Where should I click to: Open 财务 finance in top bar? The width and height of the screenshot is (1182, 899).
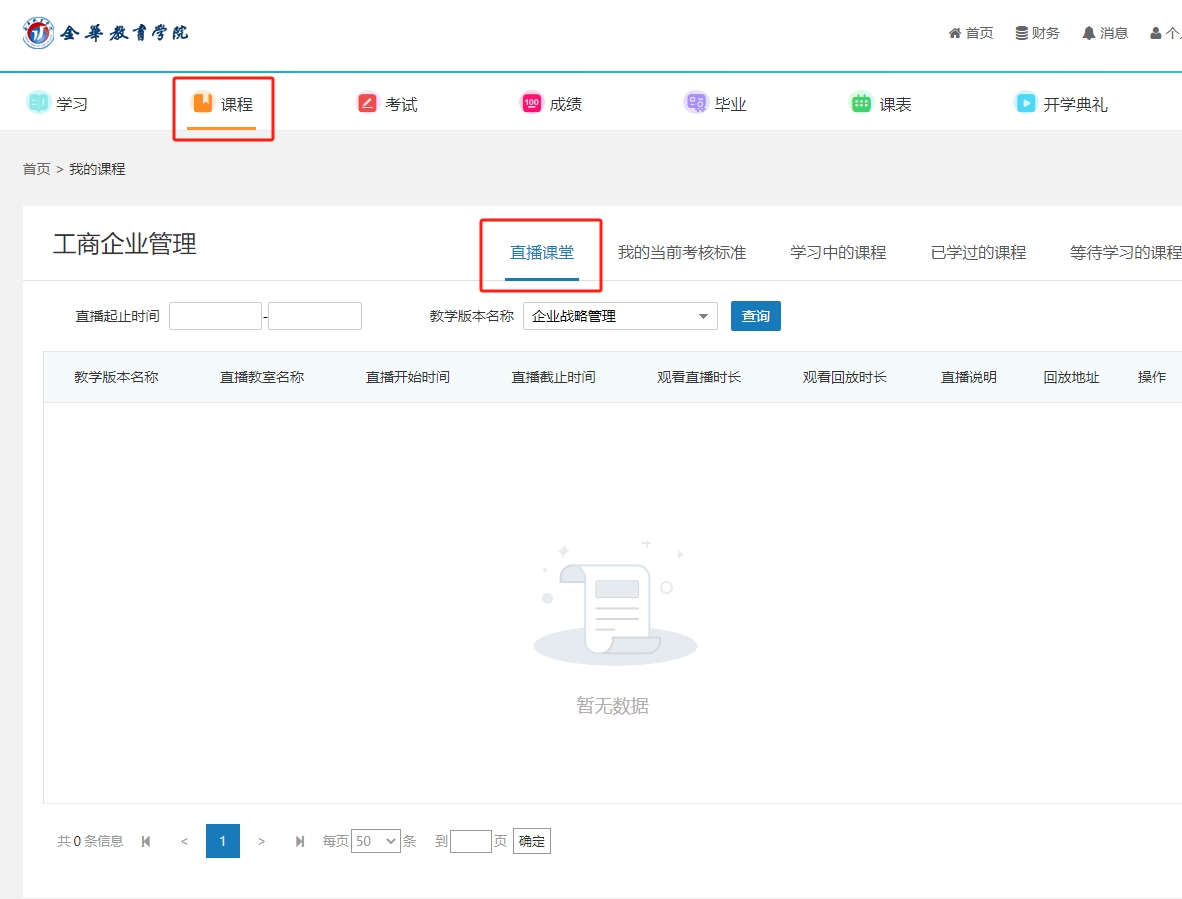click(x=1037, y=33)
